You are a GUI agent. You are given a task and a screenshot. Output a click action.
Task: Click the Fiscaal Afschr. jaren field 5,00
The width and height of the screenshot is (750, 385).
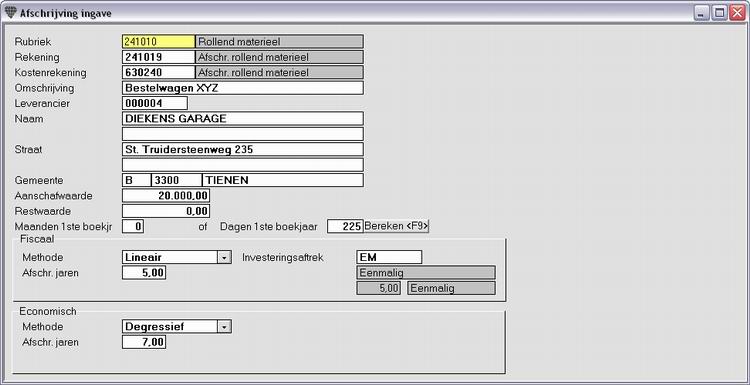point(144,273)
